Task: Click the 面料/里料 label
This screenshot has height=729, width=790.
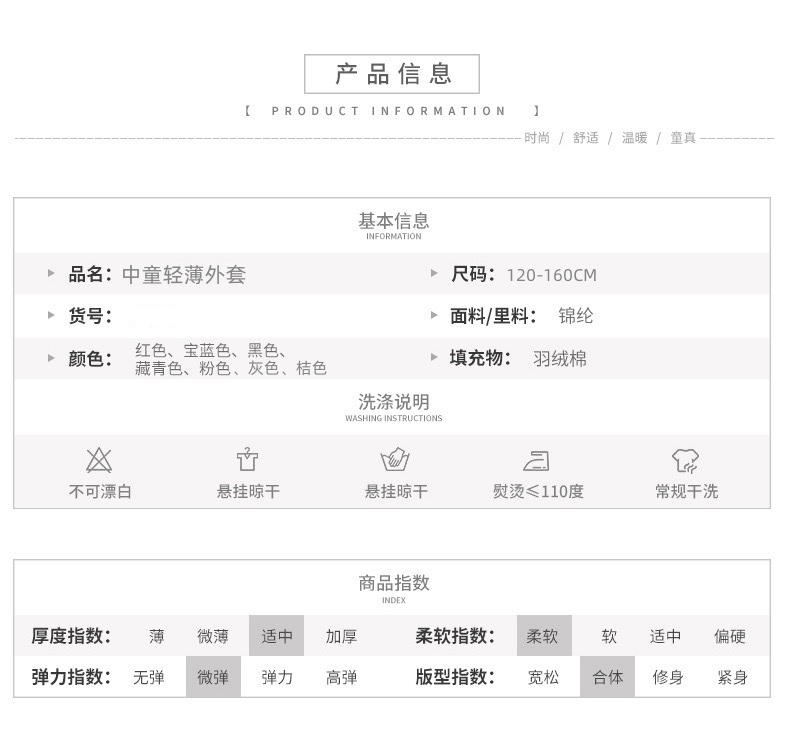Action: pyautogui.click(x=493, y=316)
